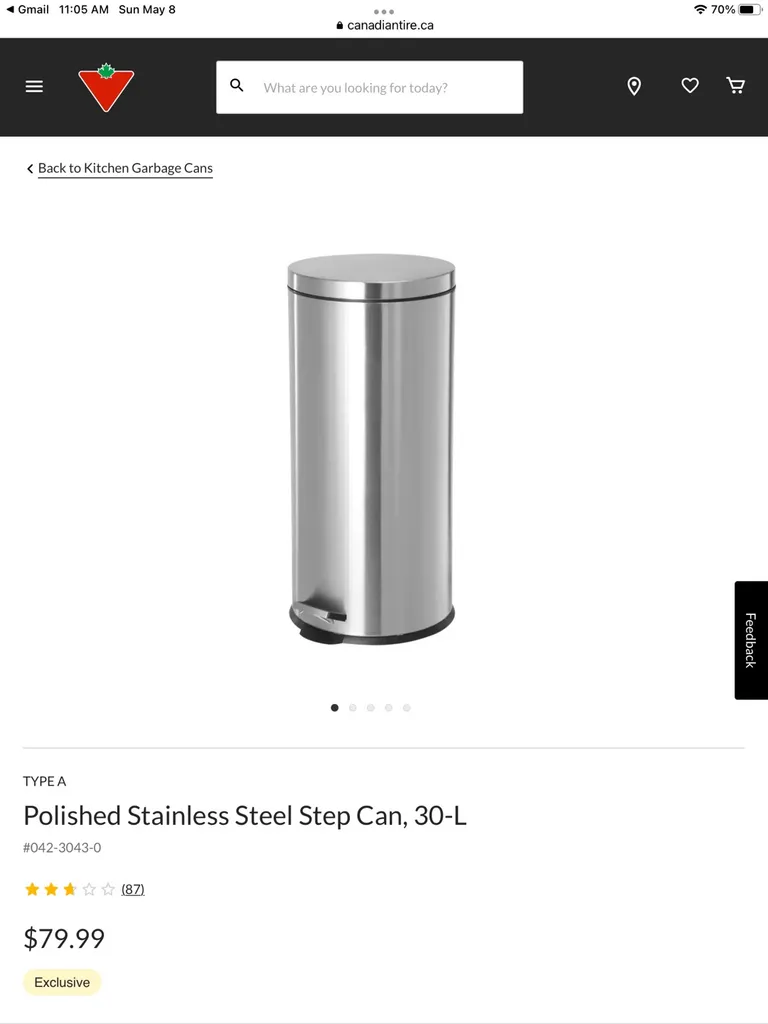Open the store locator pin icon
This screenshot has height=1024, width=768.
click(x=634, y=86)
